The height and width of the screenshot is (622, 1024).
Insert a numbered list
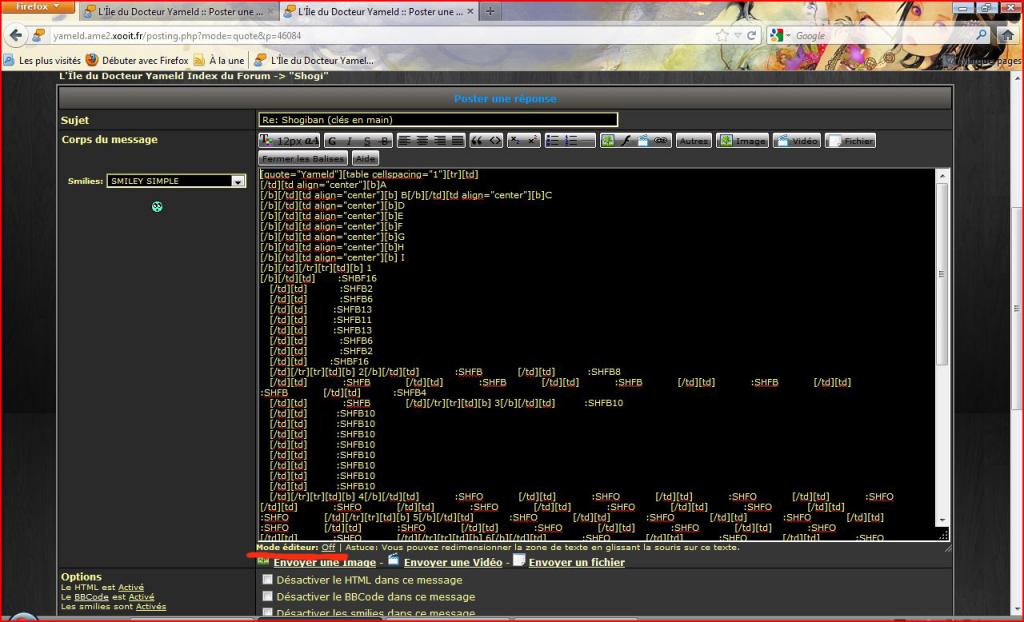point(571,140)
